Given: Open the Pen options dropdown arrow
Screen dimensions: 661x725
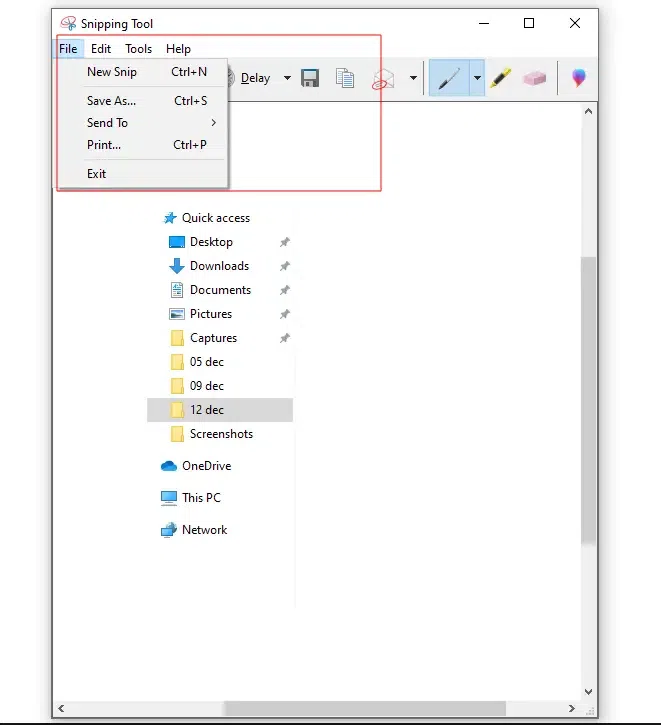Looking at the screenshot, I should coord(477,78).
